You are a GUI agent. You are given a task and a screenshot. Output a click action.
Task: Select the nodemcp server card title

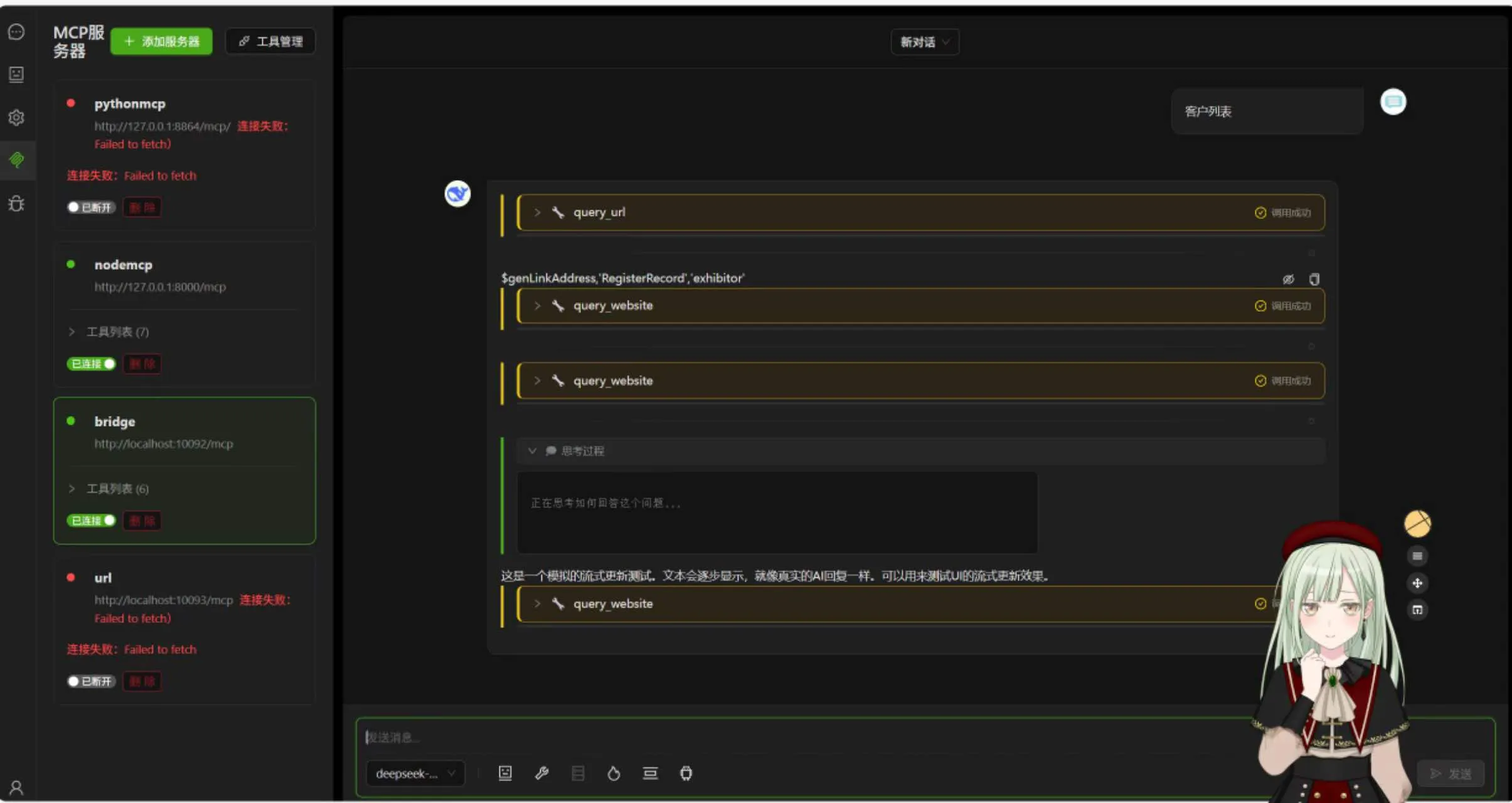click(x=124, y=265)
